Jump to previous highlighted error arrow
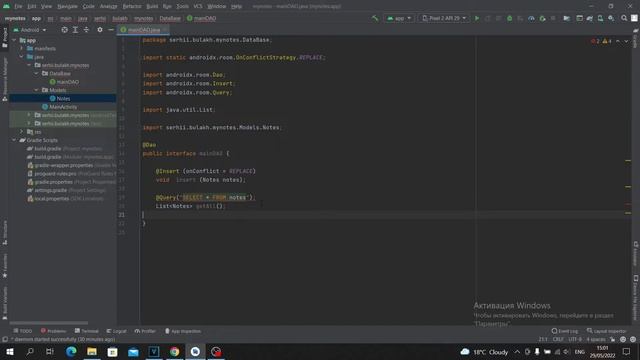This screenshot has width=640, height=360. click(x=618, y=41)
